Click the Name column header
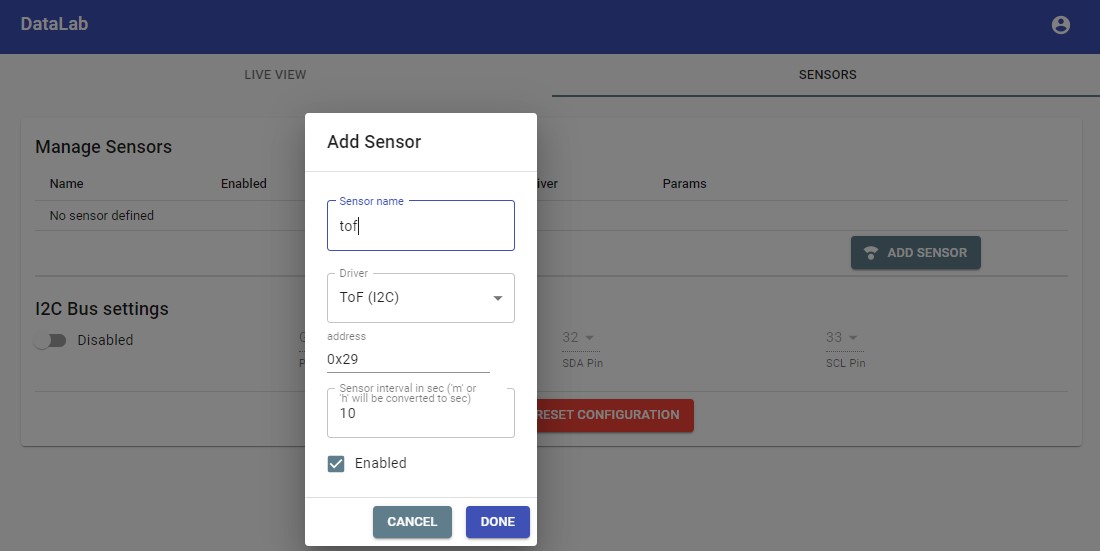 tap(67, 184)
